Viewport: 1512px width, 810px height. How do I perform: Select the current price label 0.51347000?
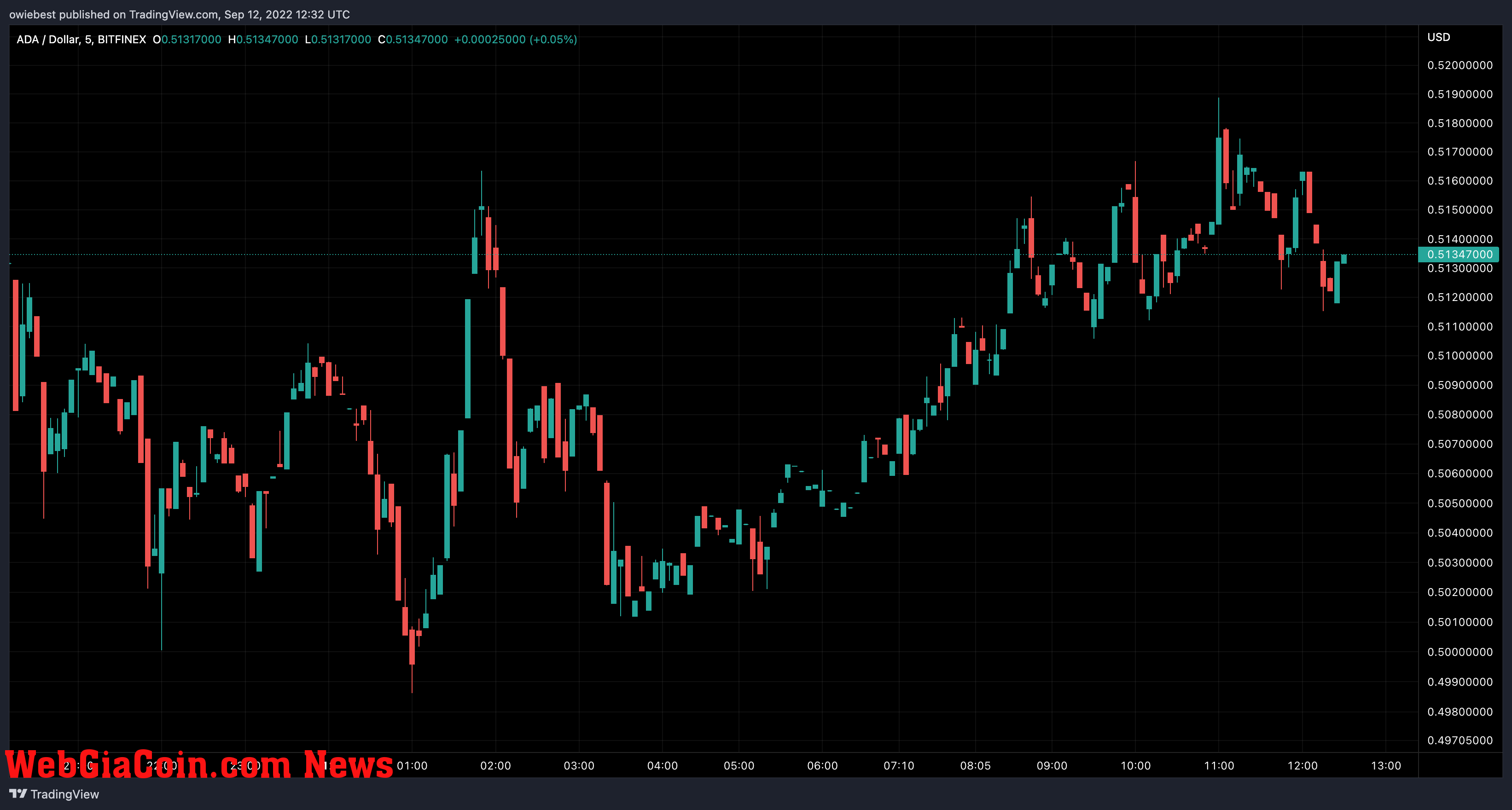point(1459,255)
